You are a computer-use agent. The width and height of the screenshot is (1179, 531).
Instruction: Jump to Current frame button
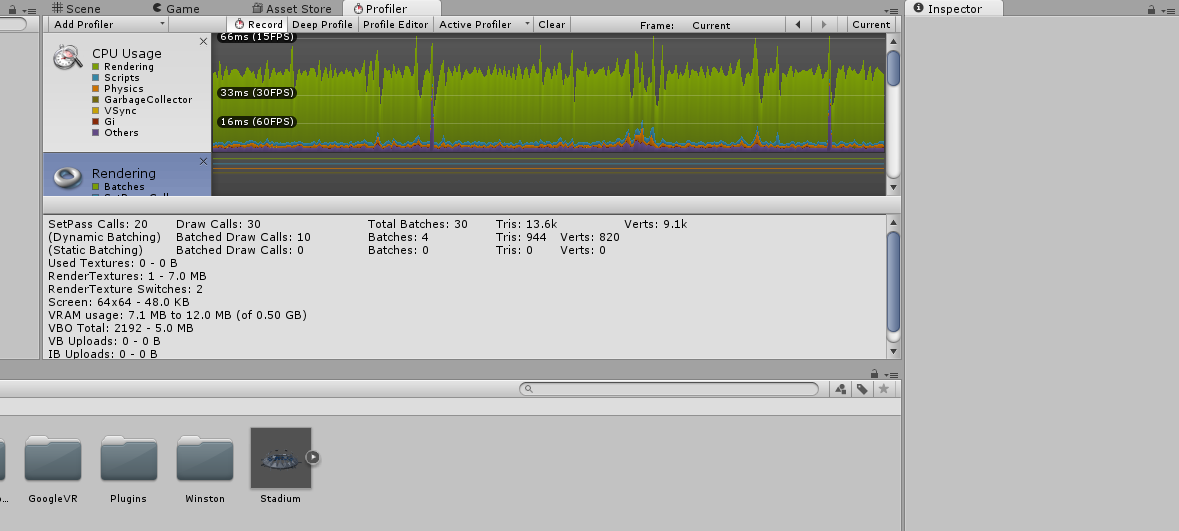[x=871, y=25]
